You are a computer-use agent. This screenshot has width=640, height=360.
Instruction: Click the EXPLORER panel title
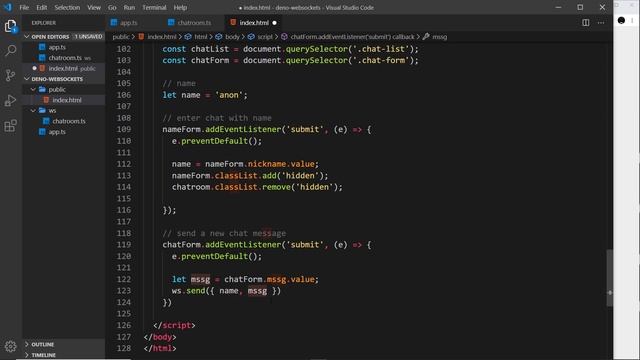pyautogui.click(x=44, y=23)
